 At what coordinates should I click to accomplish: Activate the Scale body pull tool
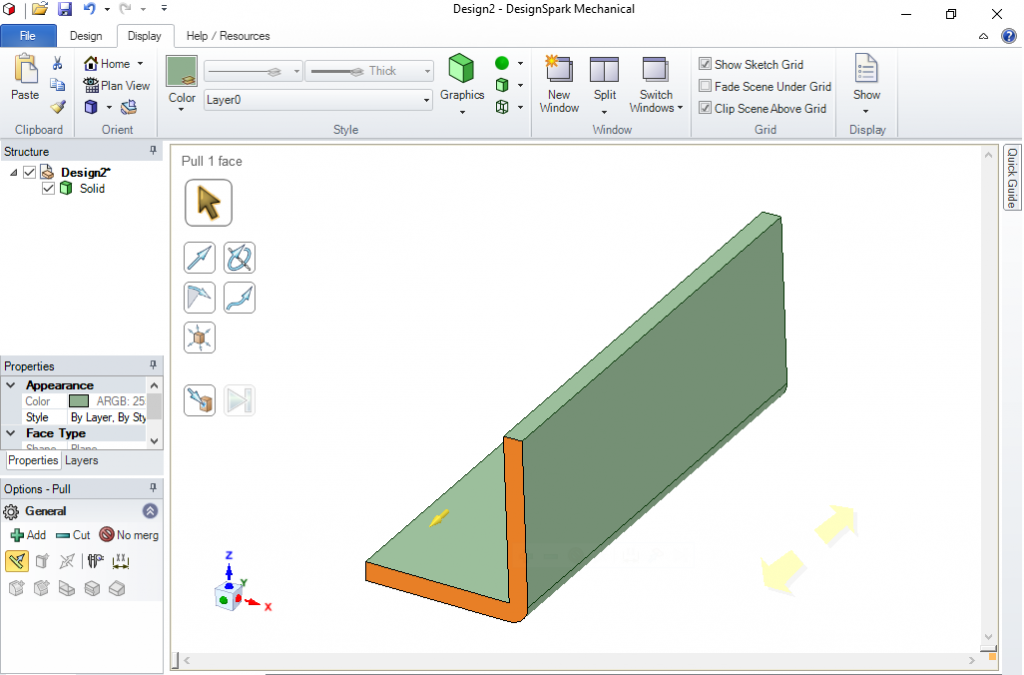click(x=199, y=337)
